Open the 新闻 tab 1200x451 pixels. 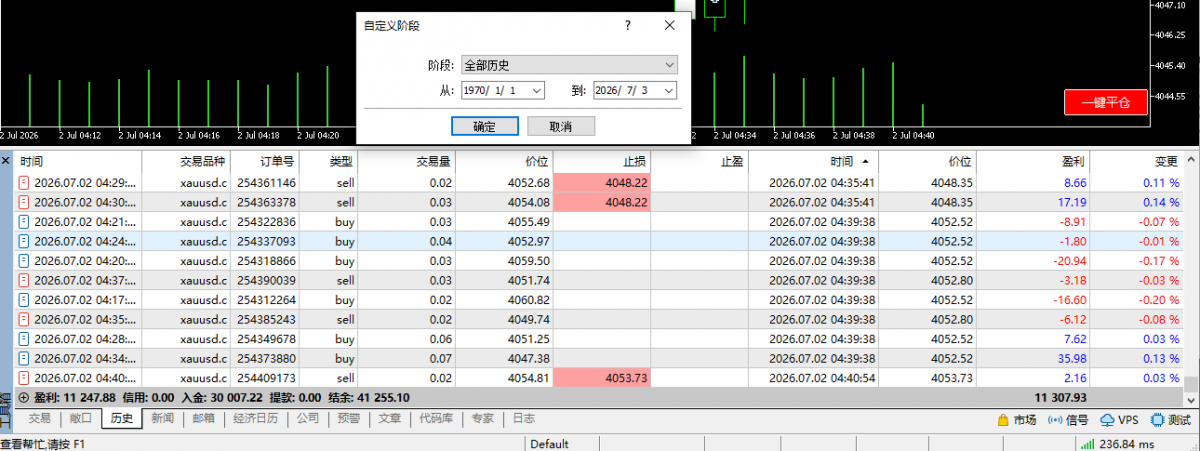162,419
